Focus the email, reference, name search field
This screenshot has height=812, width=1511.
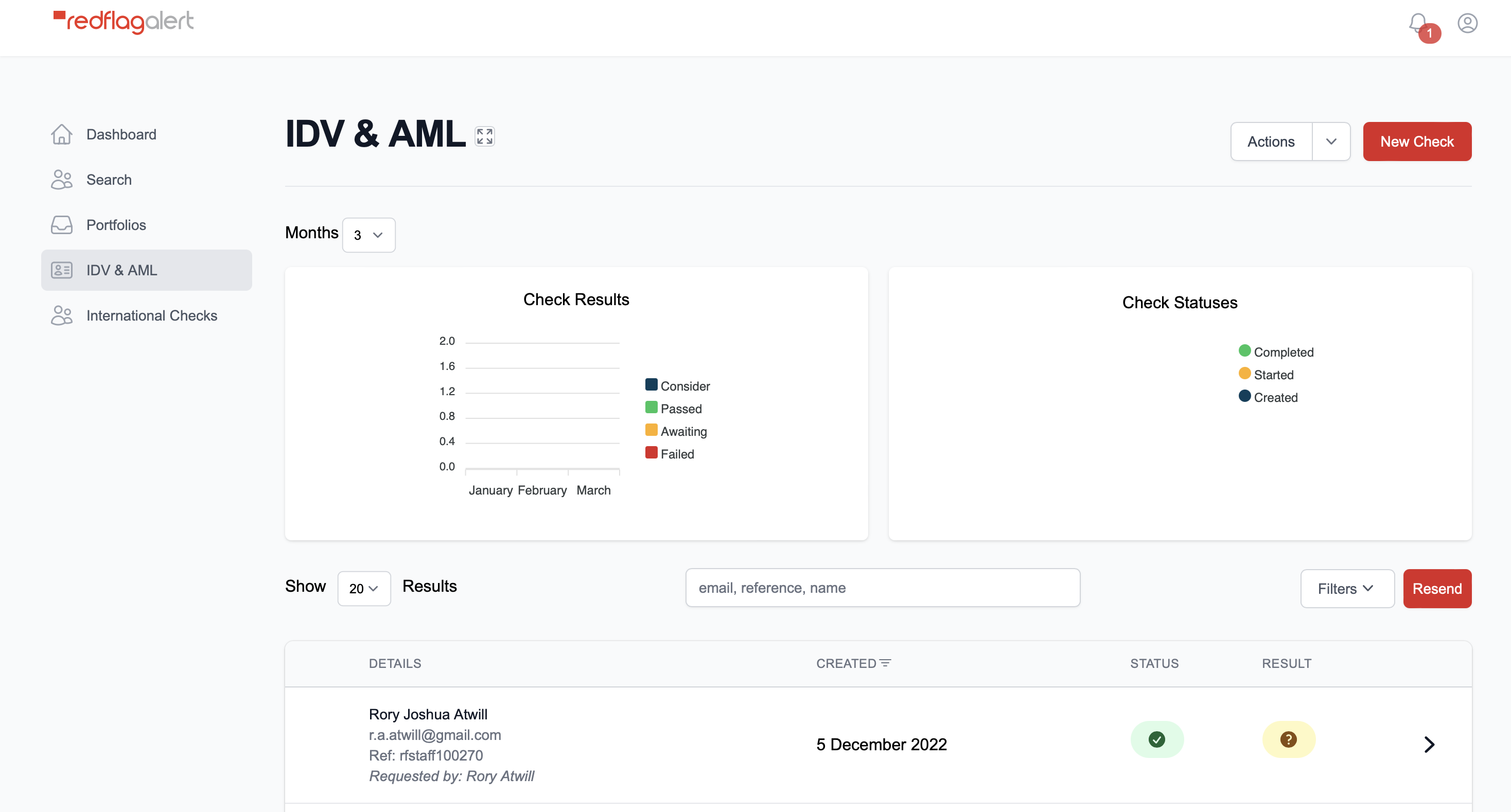pyautogui.click(x=882, y=588)
